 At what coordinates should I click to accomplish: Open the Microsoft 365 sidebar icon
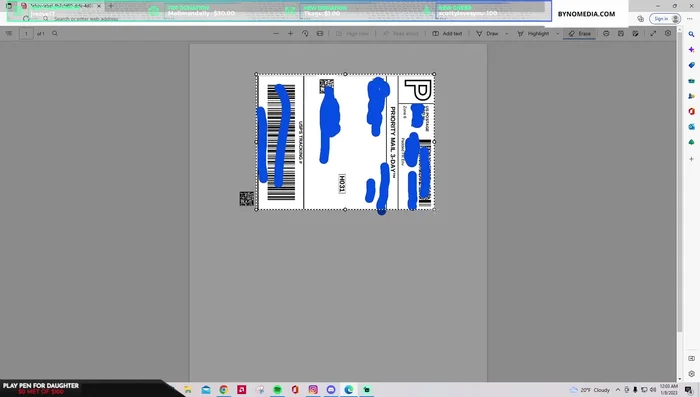(692, 111)
